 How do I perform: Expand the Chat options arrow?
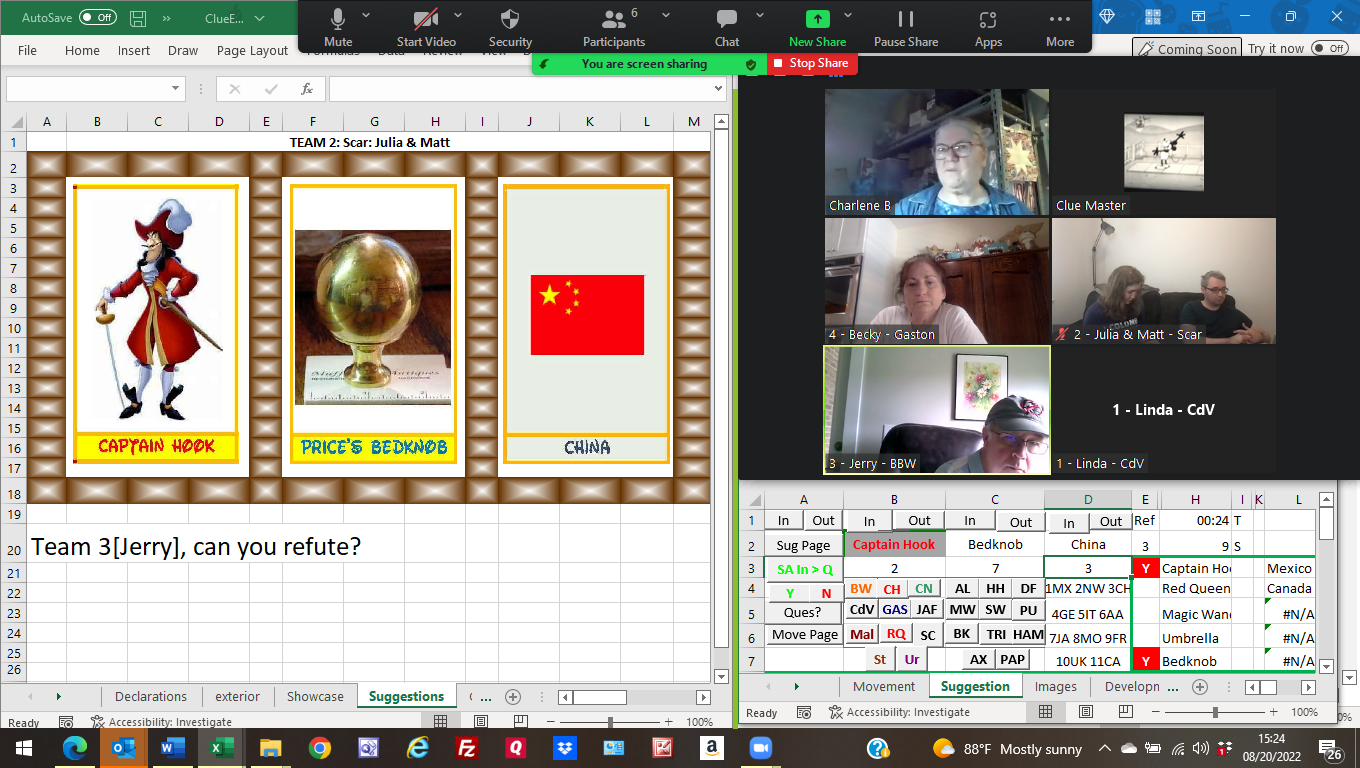pyautogui.click(x=759, y=15)
